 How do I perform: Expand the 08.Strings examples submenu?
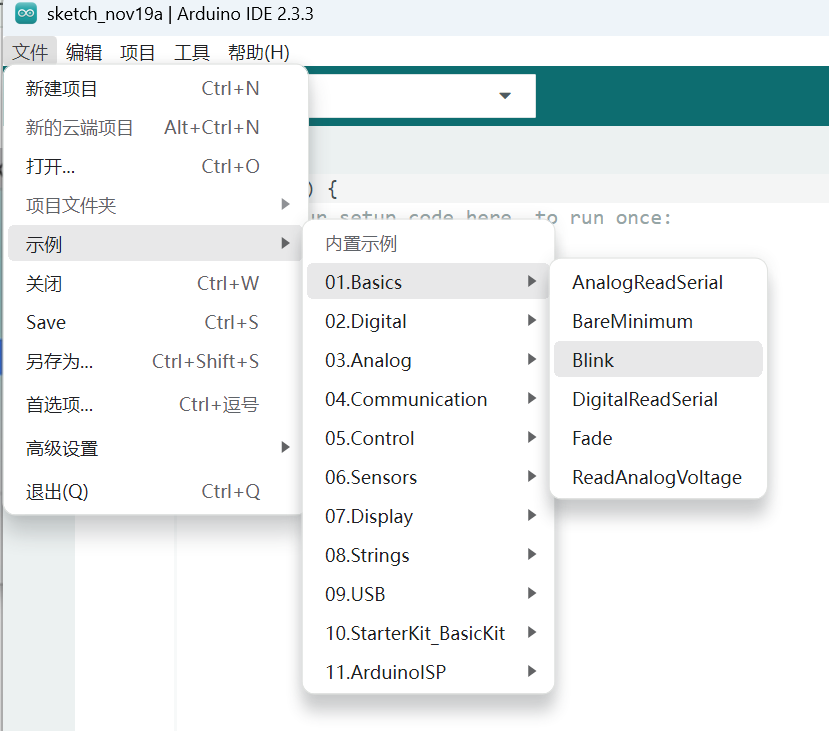click(x=428, y=555)
